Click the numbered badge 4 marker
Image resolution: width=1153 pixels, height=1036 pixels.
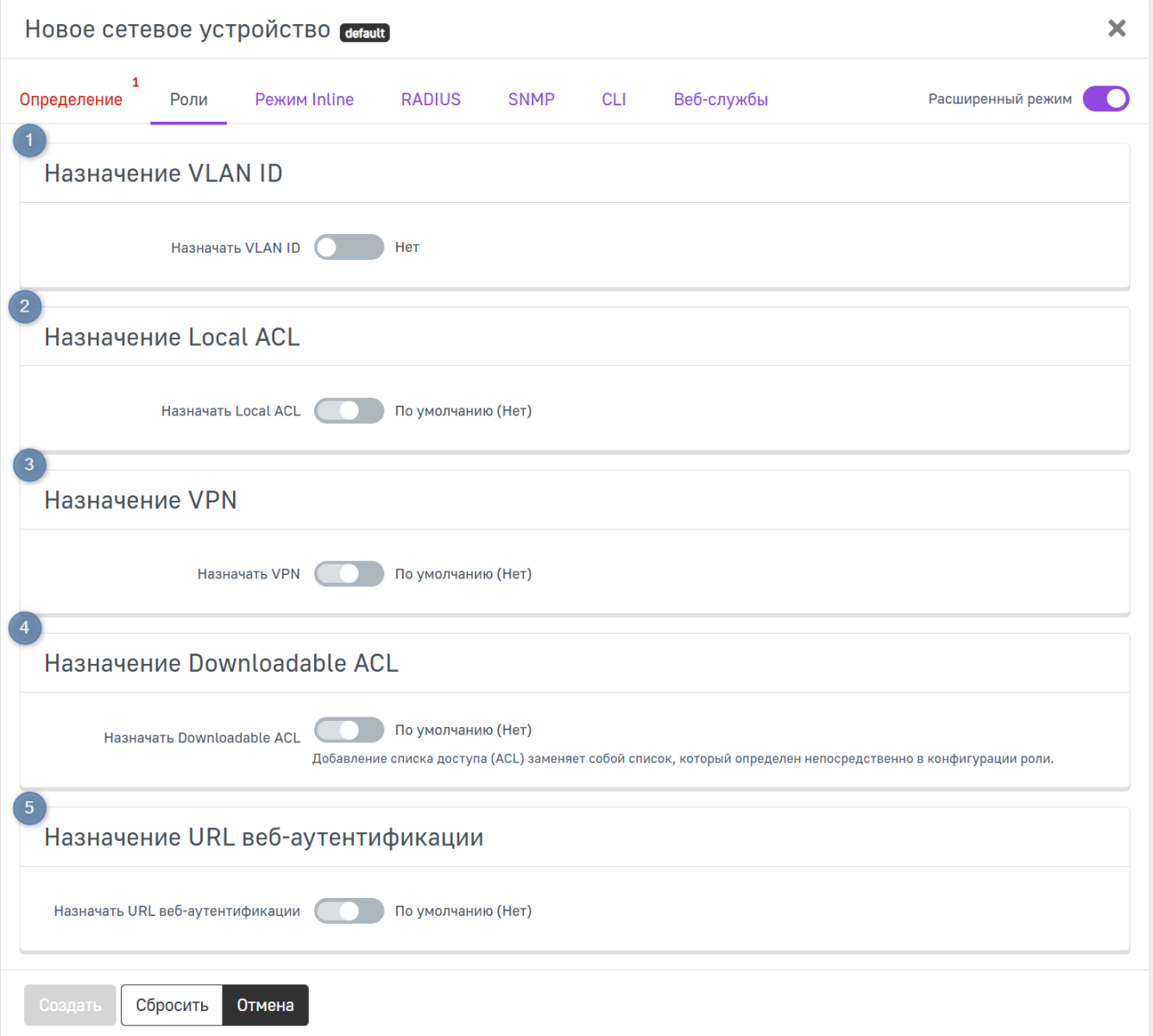(x=25, y=628)
